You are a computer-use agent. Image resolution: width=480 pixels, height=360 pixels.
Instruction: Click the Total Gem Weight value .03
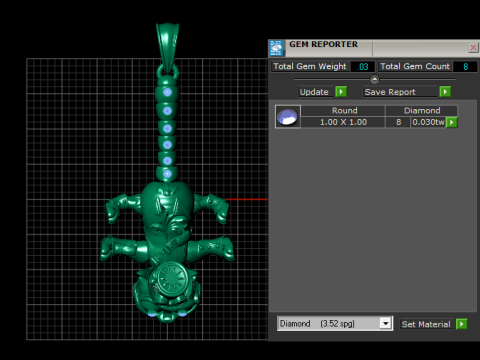(x=363, y=67)
